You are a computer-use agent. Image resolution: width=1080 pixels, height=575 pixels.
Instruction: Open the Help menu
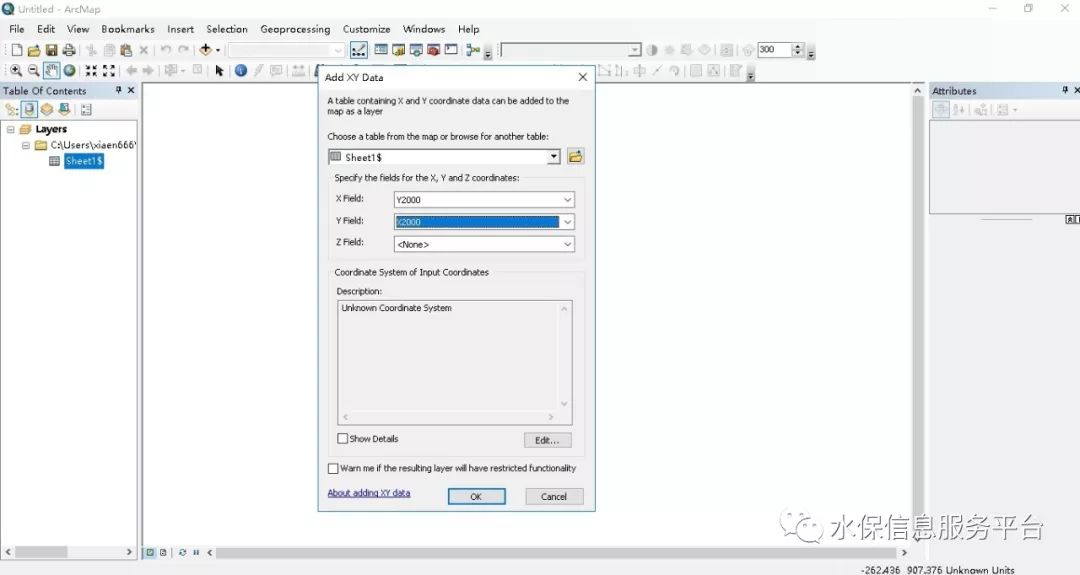coord(468,29)
